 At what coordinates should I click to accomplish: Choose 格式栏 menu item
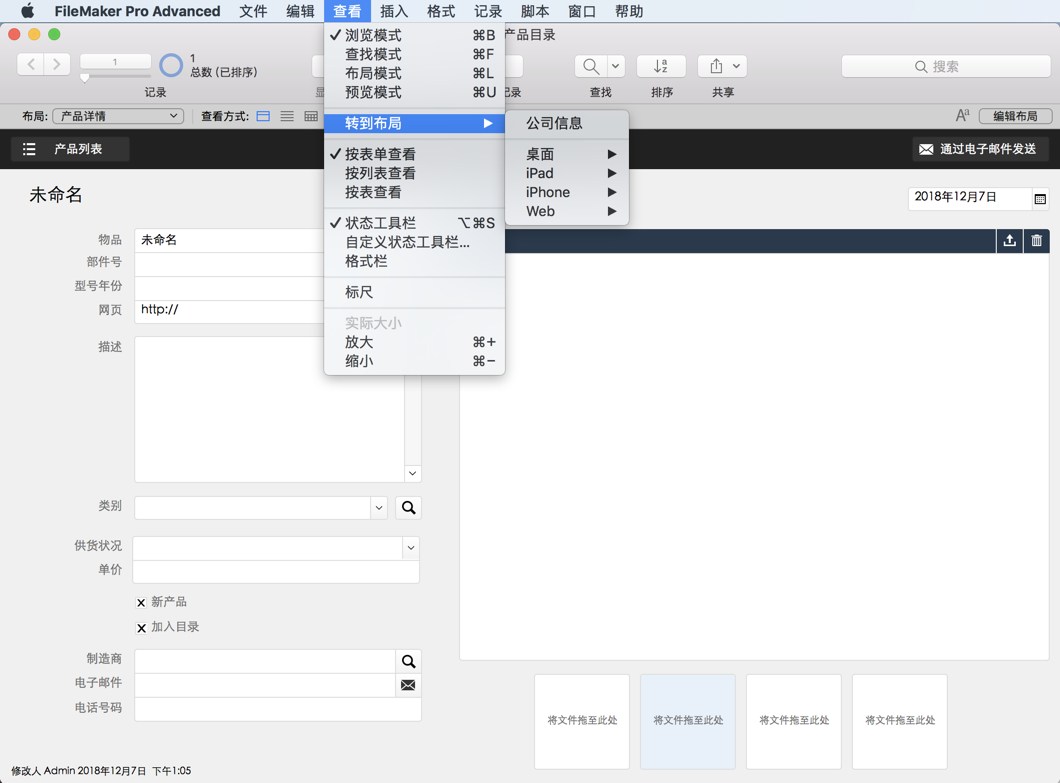[414, 261]
